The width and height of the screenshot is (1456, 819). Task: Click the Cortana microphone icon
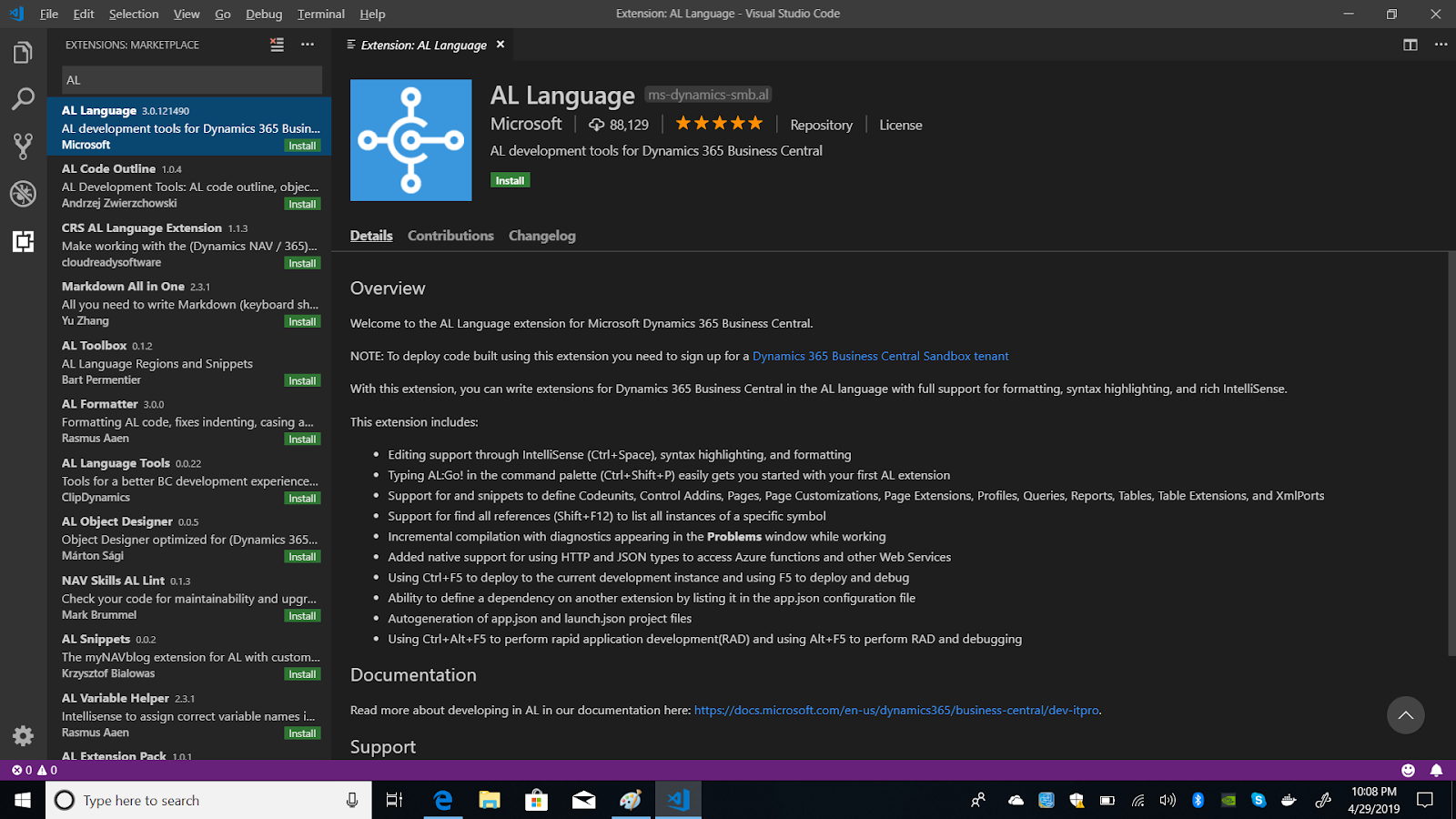pos(352,800)
